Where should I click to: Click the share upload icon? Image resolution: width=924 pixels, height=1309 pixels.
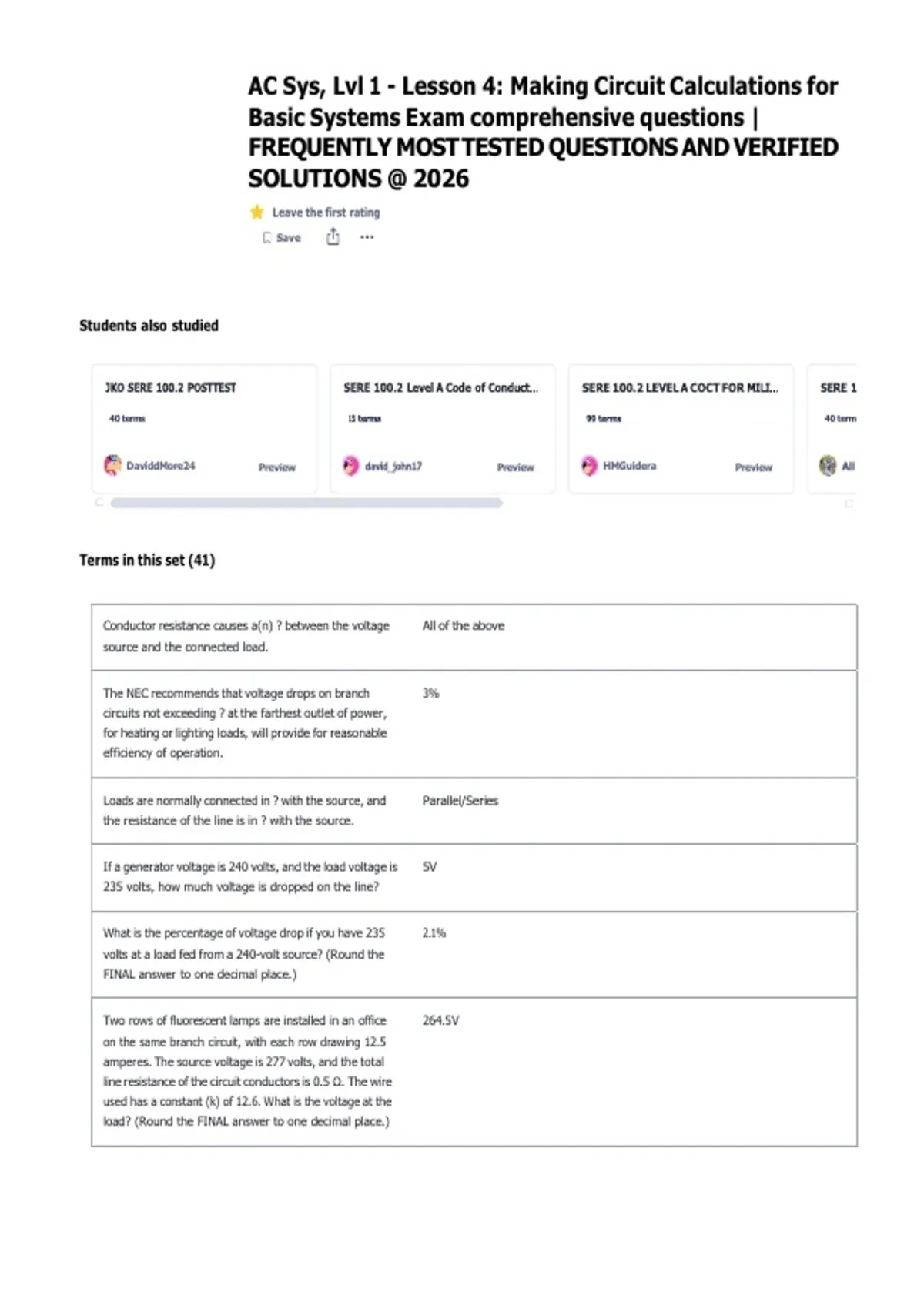click(333, 236)
